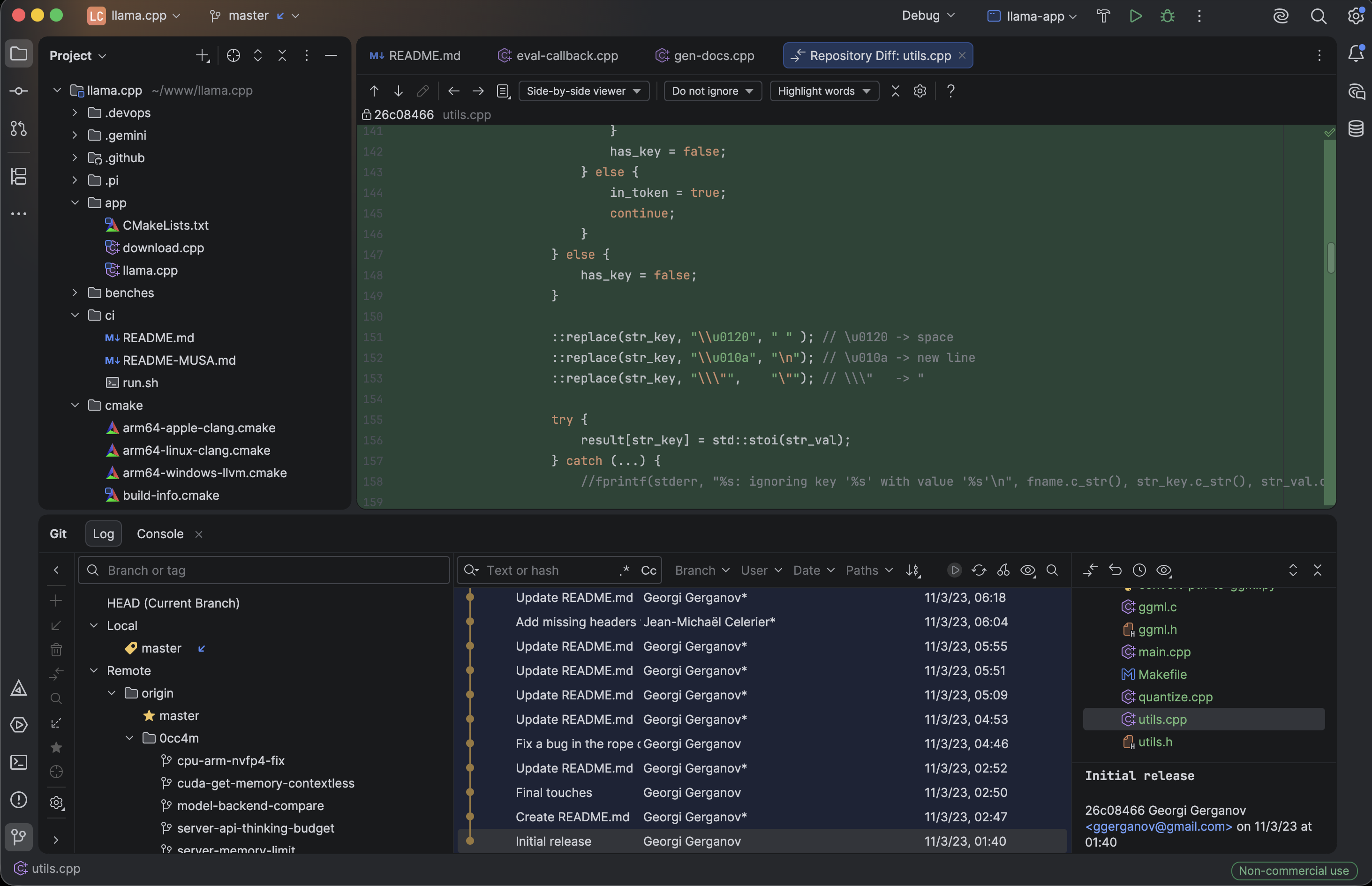
Task: Open the Terminal tool window icon
Action: click(18, 762)
